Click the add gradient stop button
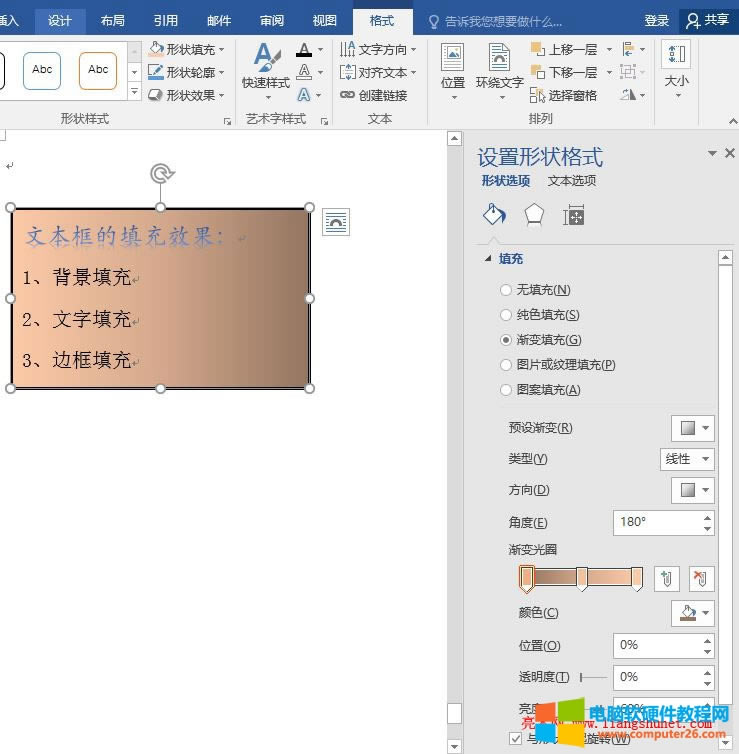The height and width of the screenshot is (754, 739). click(x=667, y=579)
